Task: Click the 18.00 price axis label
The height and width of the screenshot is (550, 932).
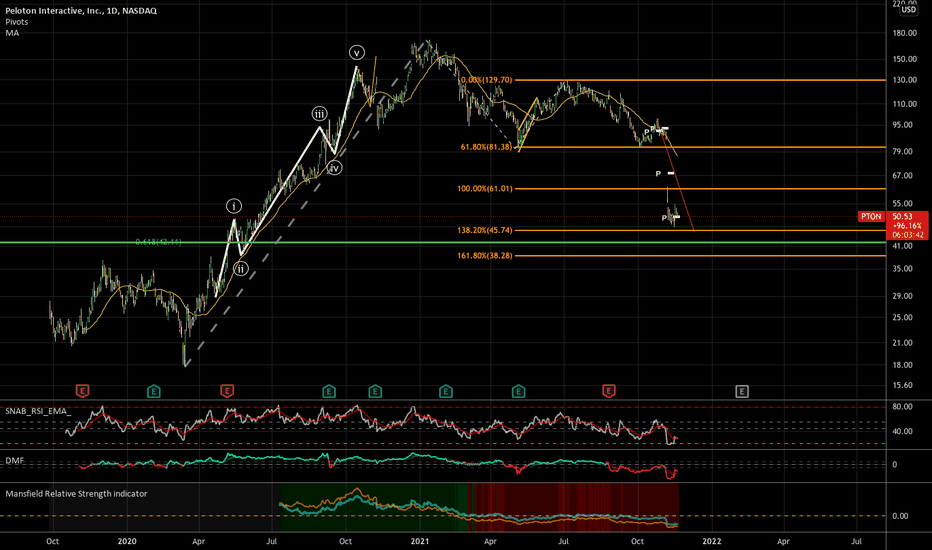Action: click(x=902, y=365)
